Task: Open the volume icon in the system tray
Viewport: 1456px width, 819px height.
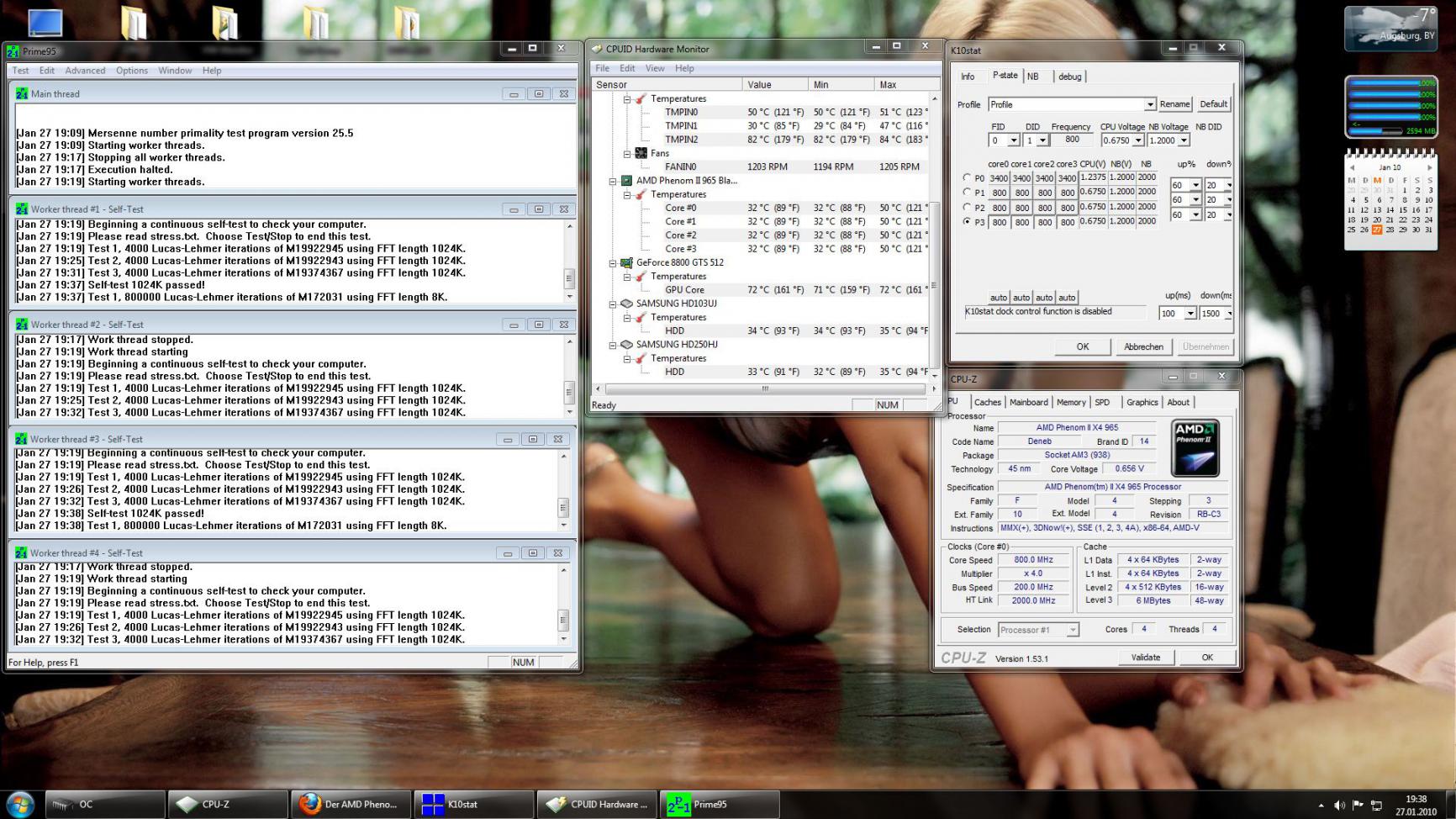Action: 1339,806
